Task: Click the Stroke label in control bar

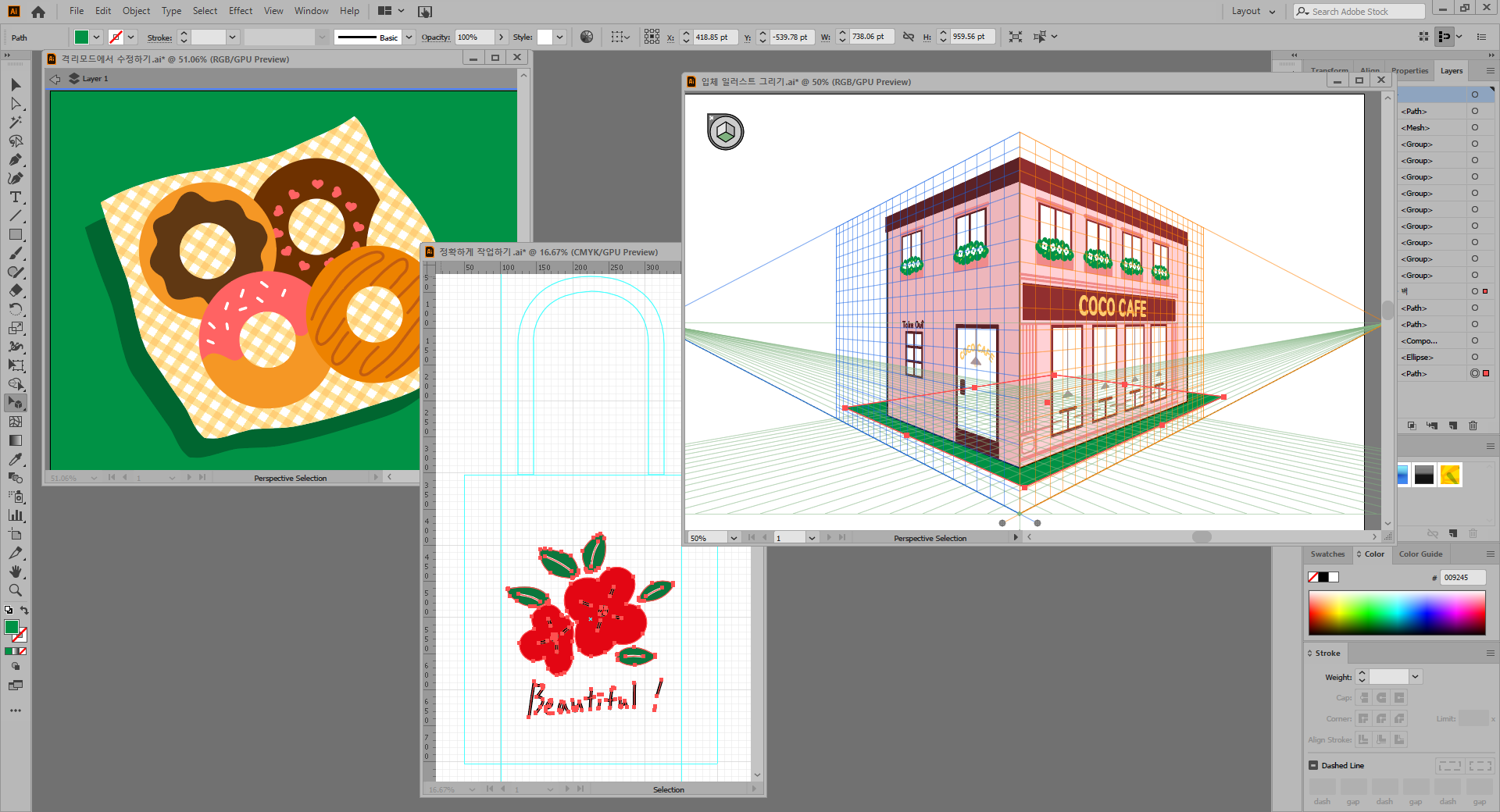Action: tap(159, 37)
